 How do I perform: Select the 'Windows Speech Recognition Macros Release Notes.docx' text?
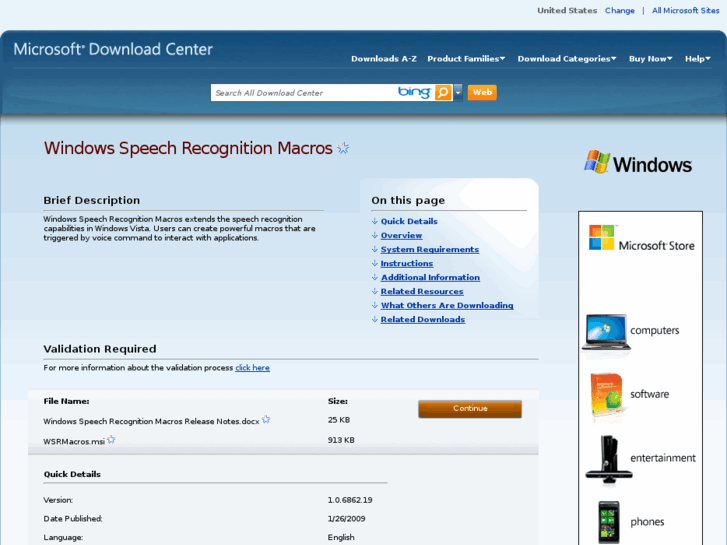pos(151,421)
